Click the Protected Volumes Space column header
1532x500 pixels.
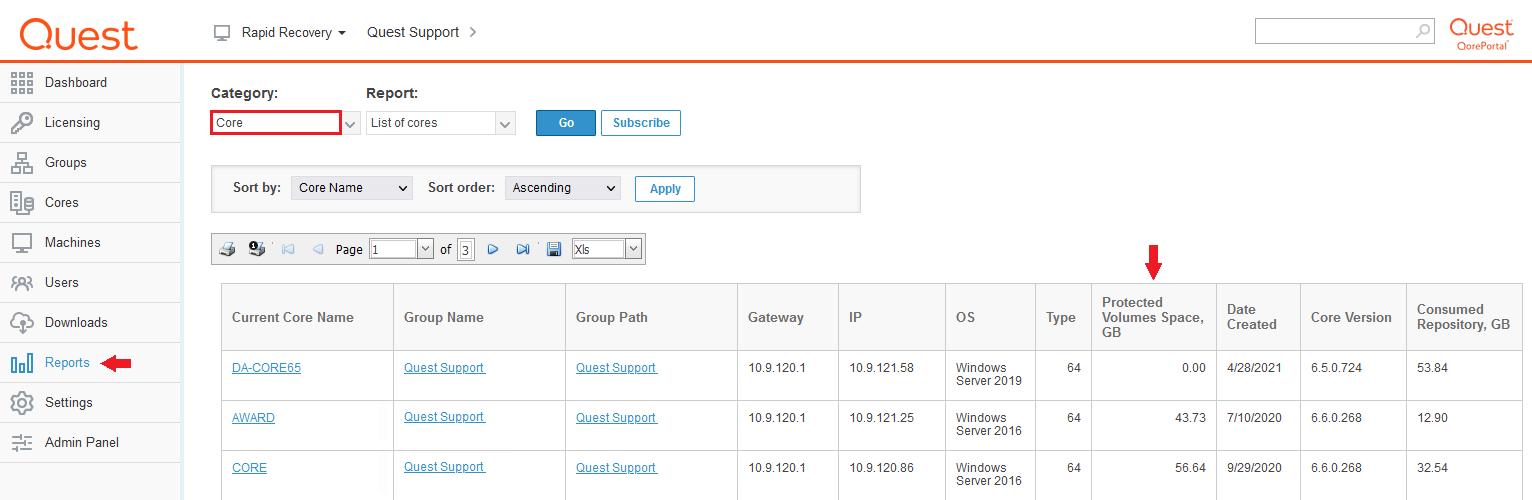coord(1153,317)
